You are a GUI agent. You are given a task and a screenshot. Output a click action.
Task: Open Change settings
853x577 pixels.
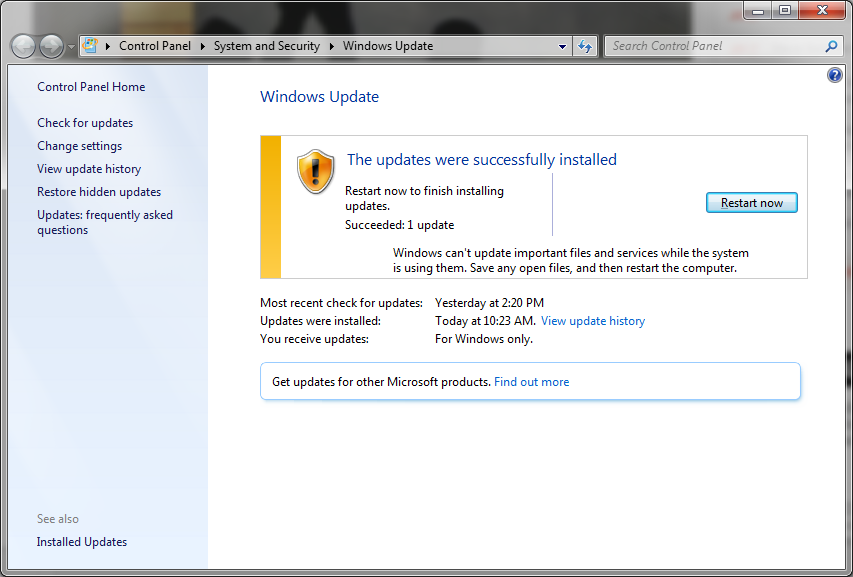79,146
